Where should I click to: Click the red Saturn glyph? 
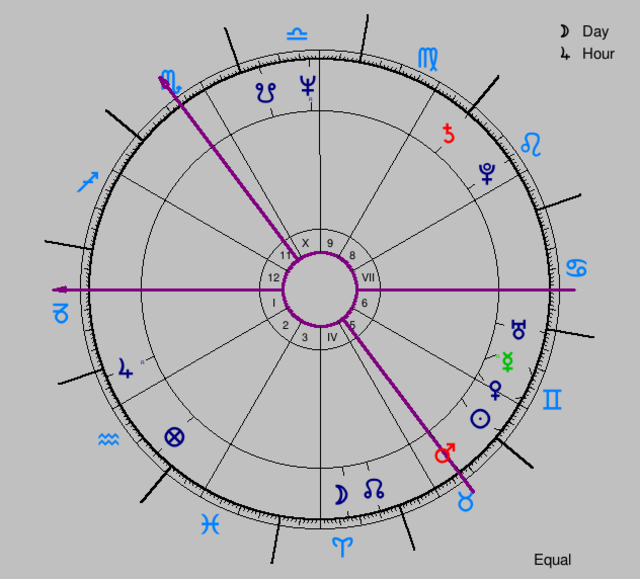(x=449, y=133)
